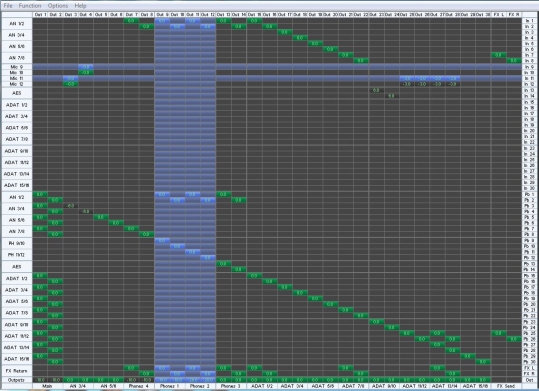Choose the Phones 4 output label at bottom

(x=139, y=386)
